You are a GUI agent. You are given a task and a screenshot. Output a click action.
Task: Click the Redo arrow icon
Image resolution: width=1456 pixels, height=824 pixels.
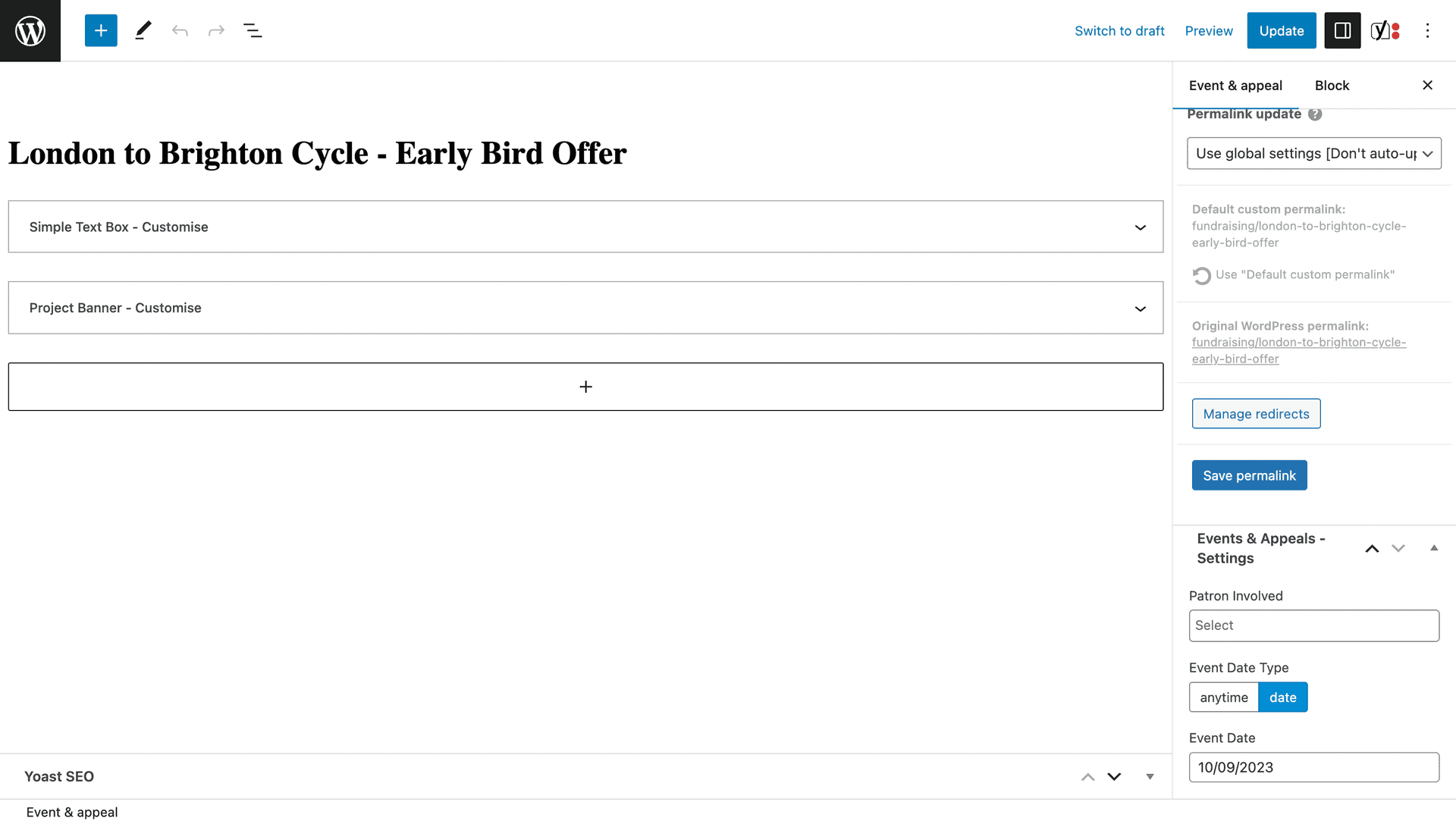(x=216, y=30)
